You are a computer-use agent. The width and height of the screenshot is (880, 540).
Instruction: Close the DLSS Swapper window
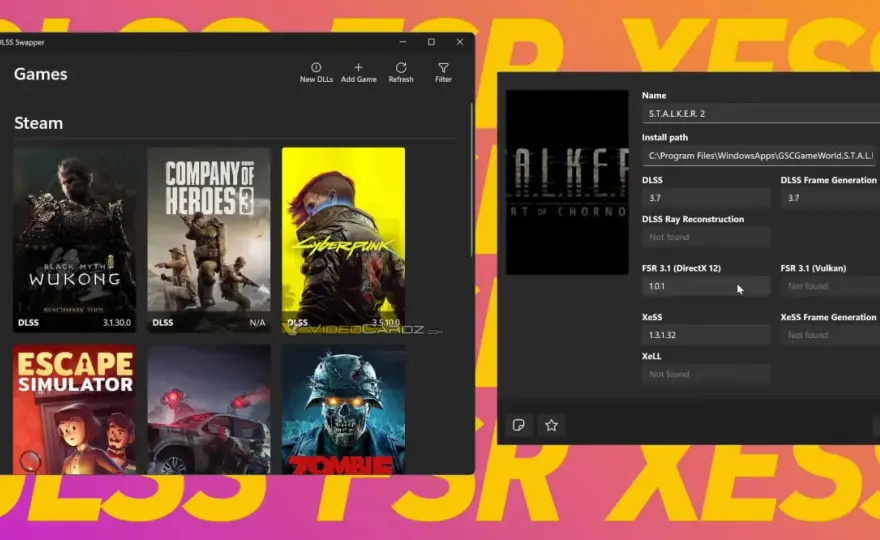pyautogui.click(x=460, y=42)
